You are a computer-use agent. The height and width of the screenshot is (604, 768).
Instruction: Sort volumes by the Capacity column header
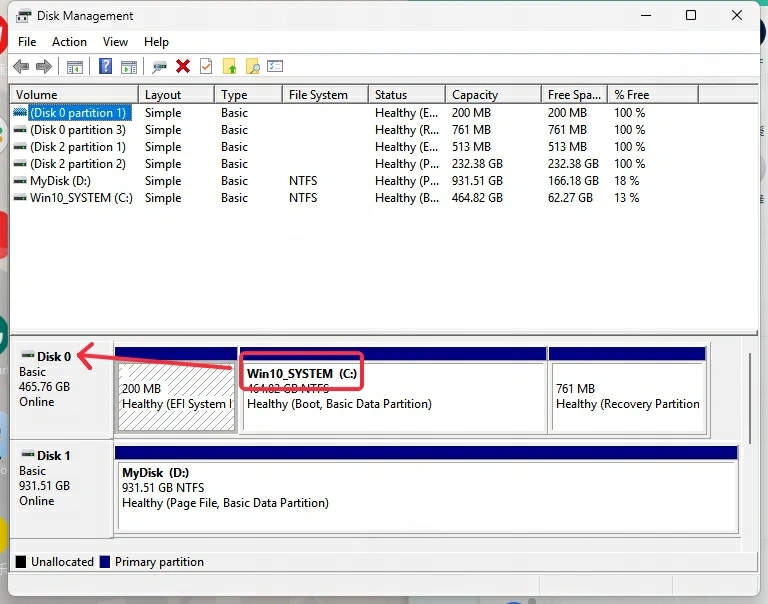tap(475, 95)
